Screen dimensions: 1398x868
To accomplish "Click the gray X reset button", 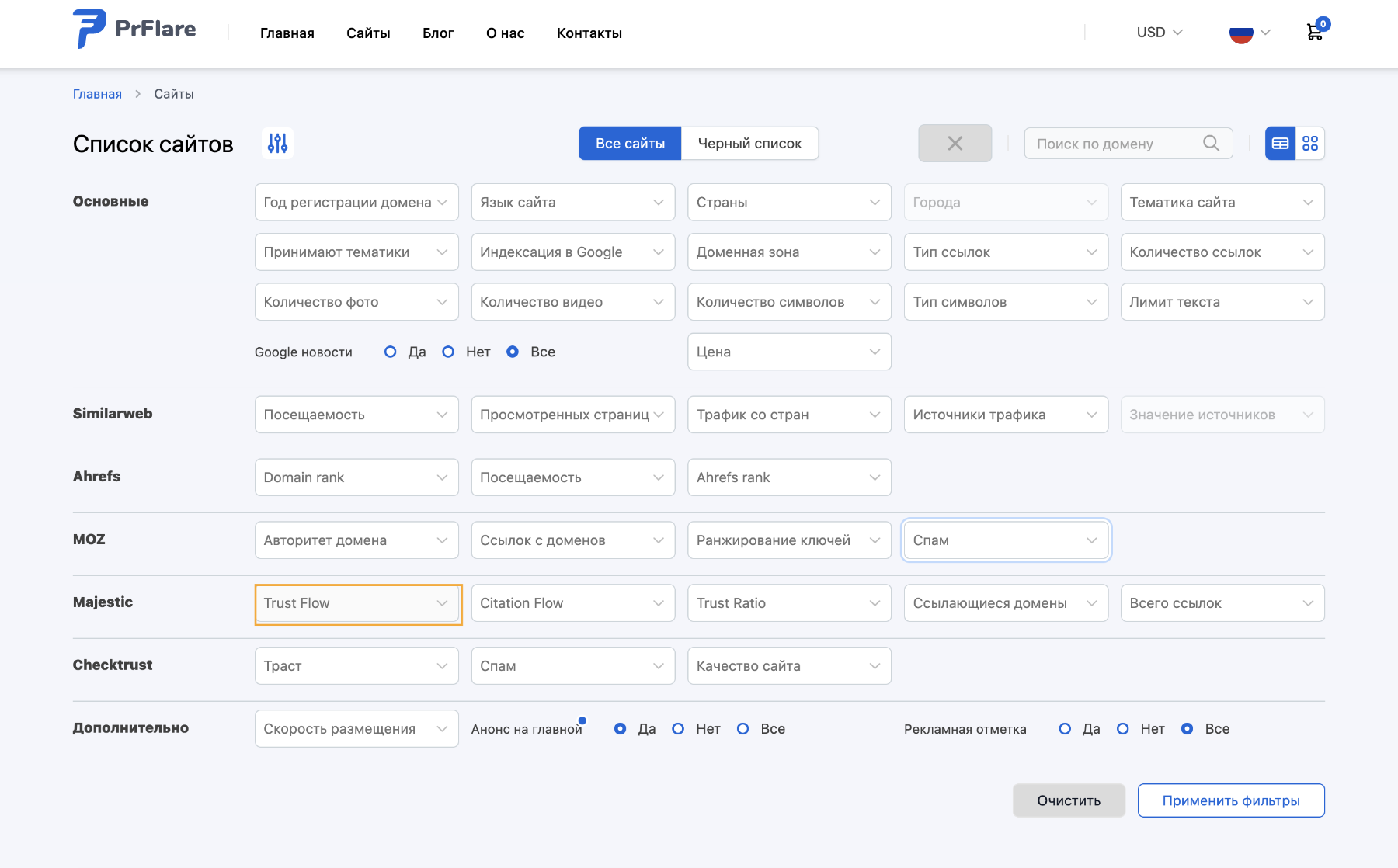I will (x=955, y=143).
